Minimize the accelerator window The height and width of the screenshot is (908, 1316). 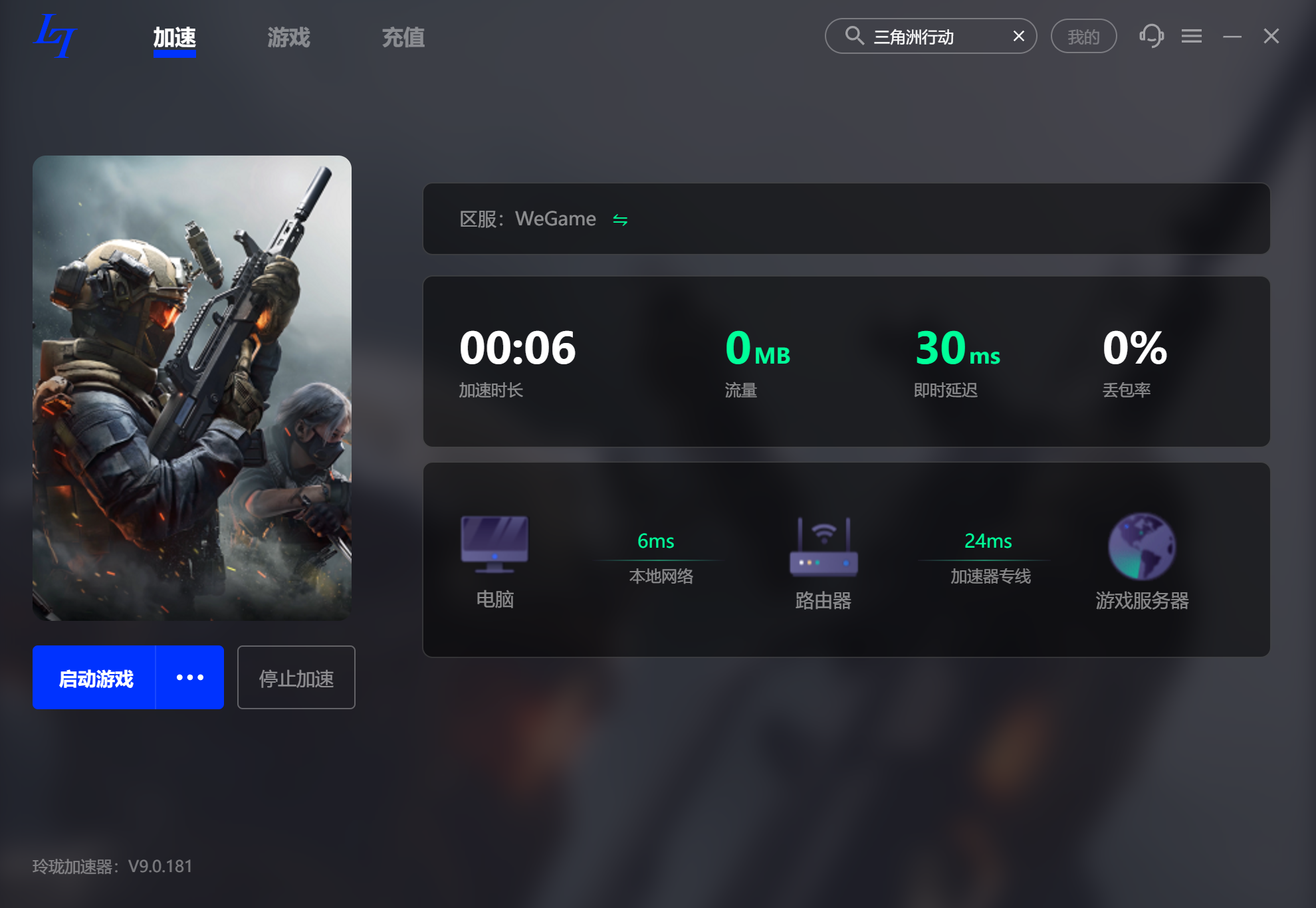click(1232, 37)
